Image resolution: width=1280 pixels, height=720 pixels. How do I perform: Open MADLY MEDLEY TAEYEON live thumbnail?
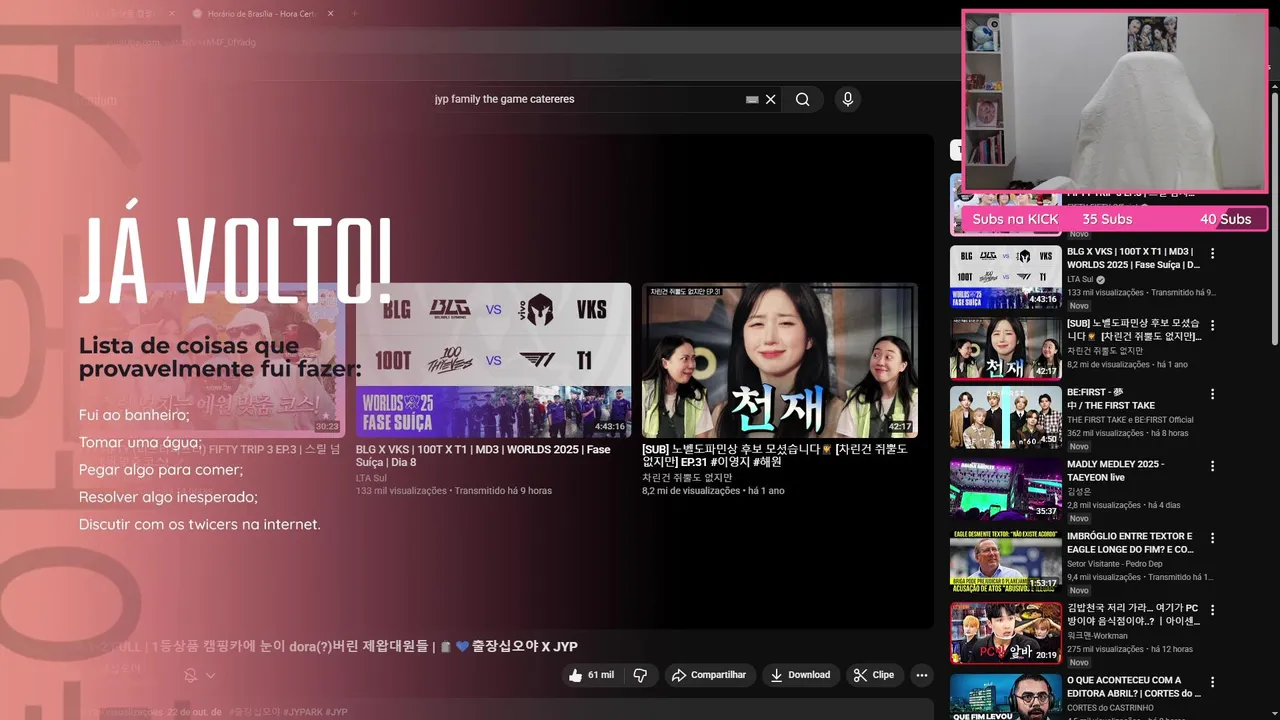[x=1006, y=489]
